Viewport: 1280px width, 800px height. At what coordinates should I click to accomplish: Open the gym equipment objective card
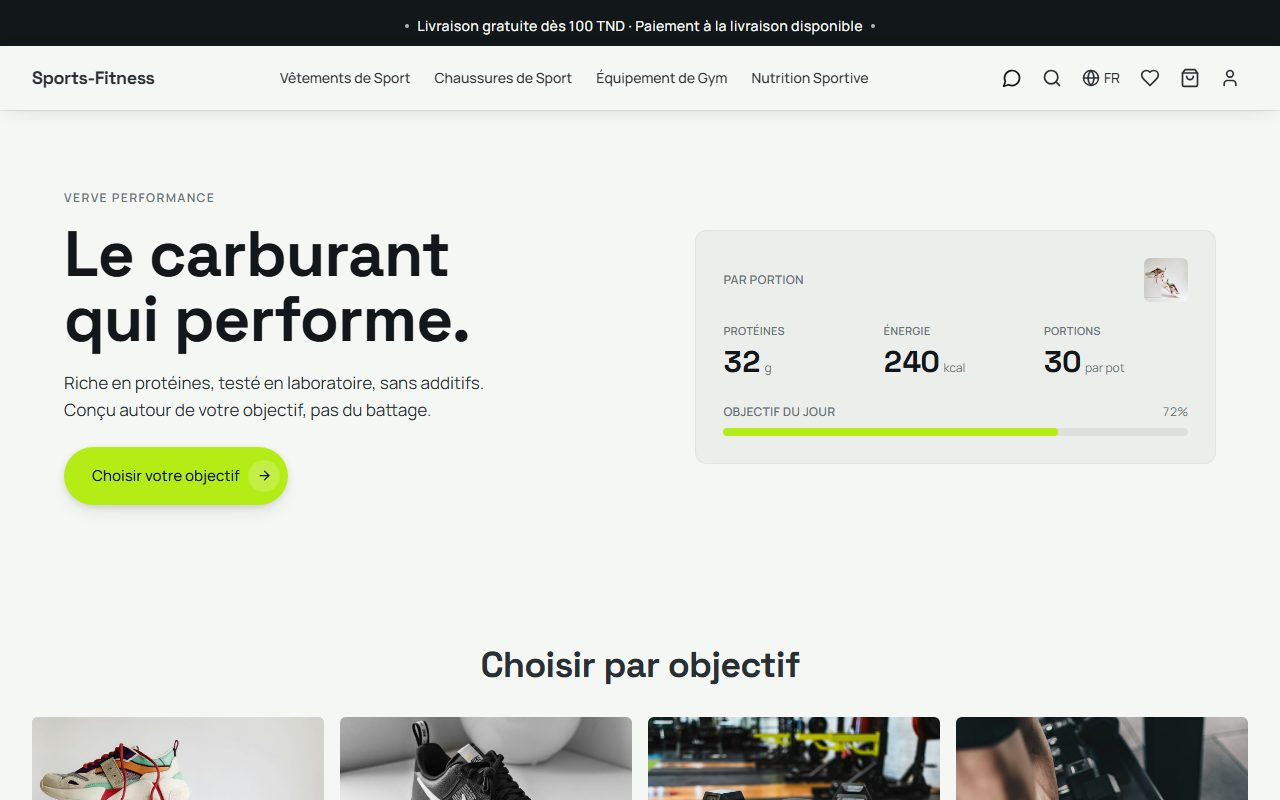tap(794, 758)
